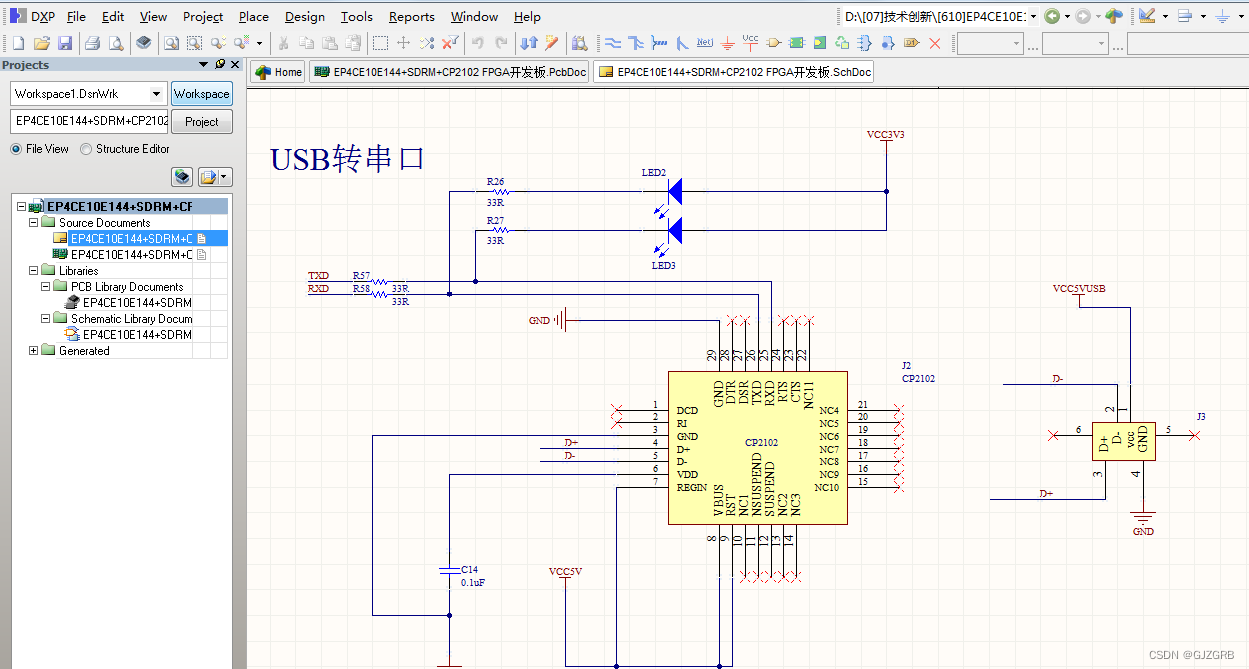Click the Workspace button
1249x669 pixels.
[x=202, y=93]
